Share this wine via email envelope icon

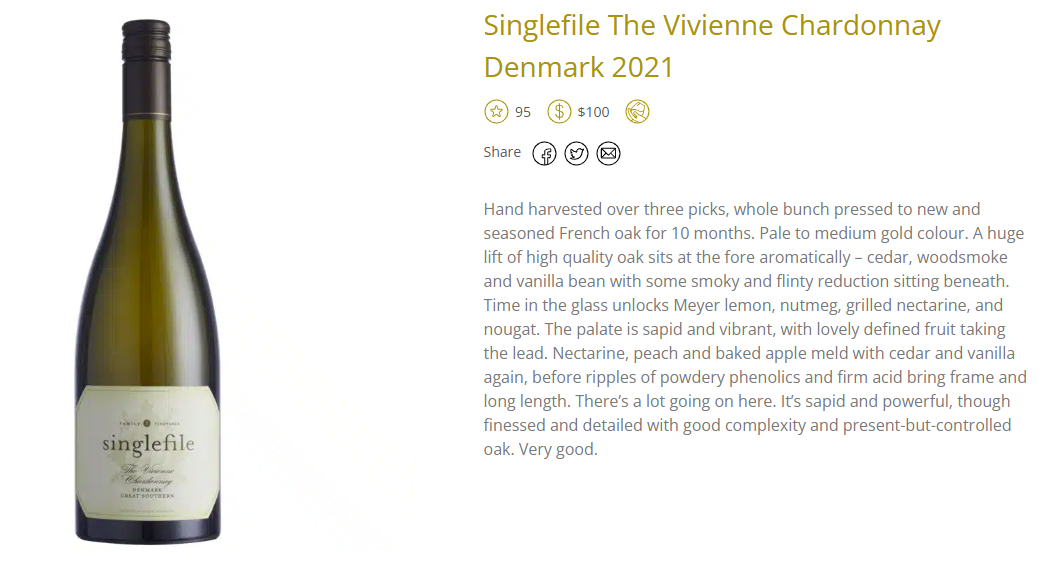coord(609,154)
